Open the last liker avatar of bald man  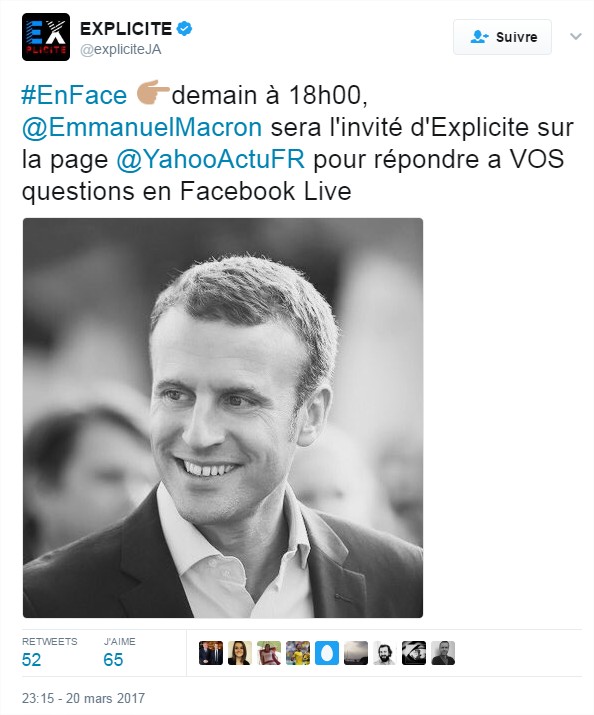coord(443,653)
